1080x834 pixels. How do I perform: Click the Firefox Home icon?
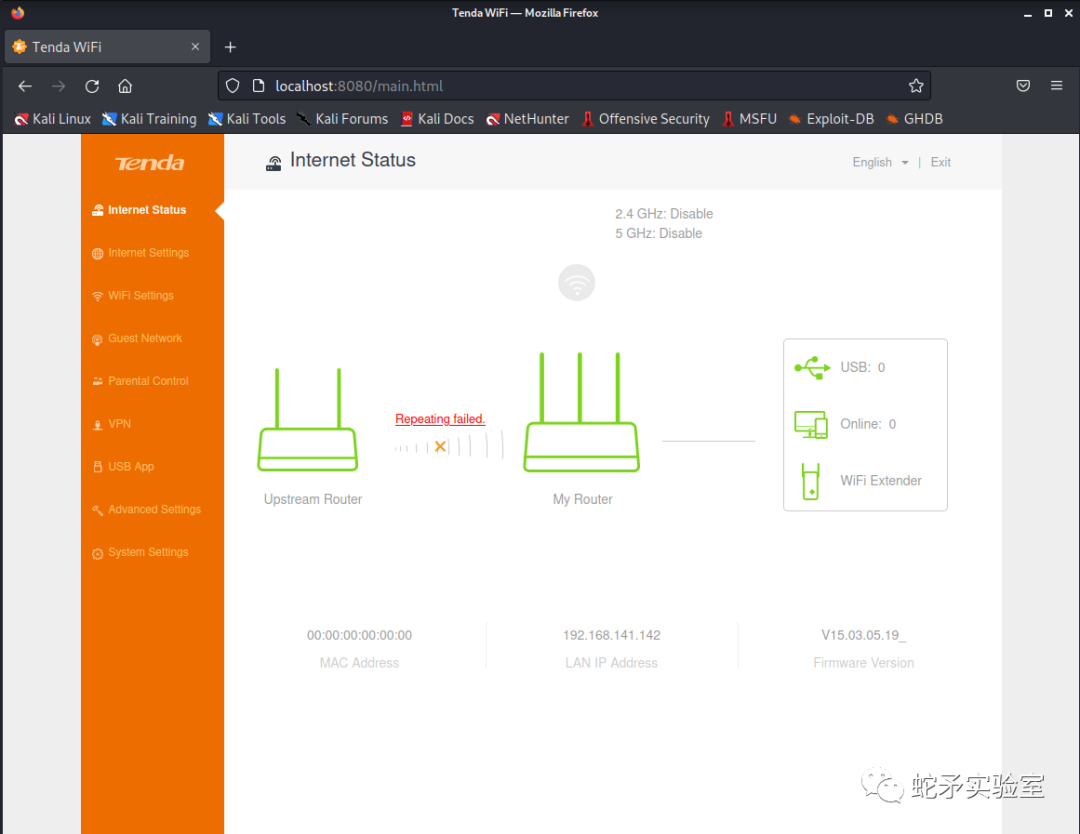click(125, 86)
